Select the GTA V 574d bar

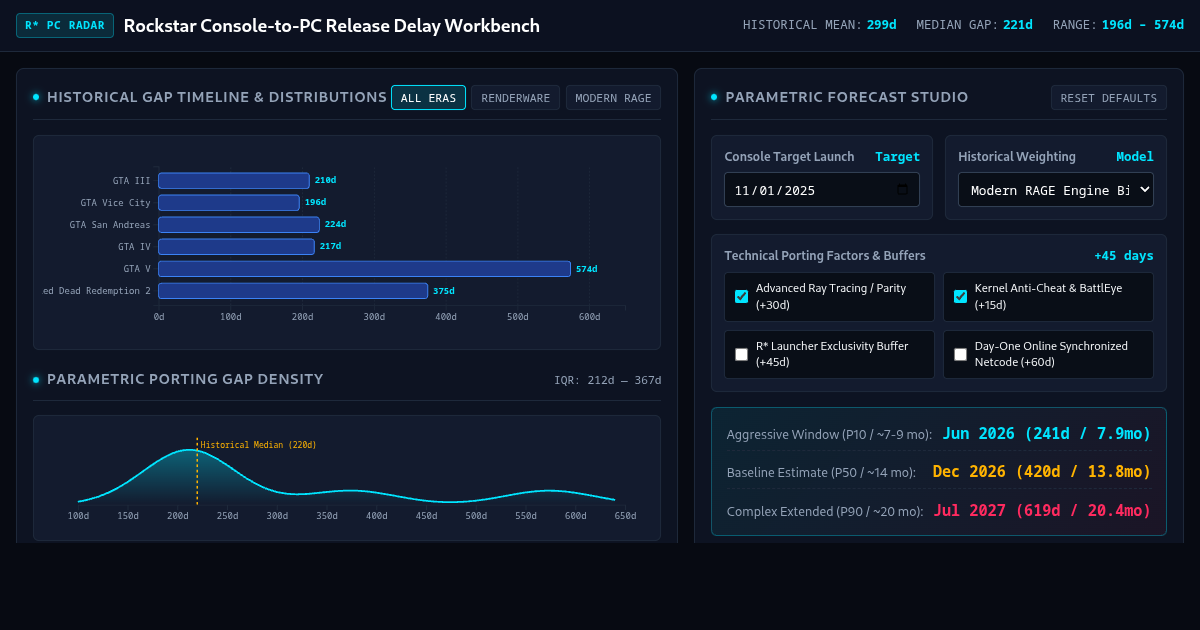[364, 269]
